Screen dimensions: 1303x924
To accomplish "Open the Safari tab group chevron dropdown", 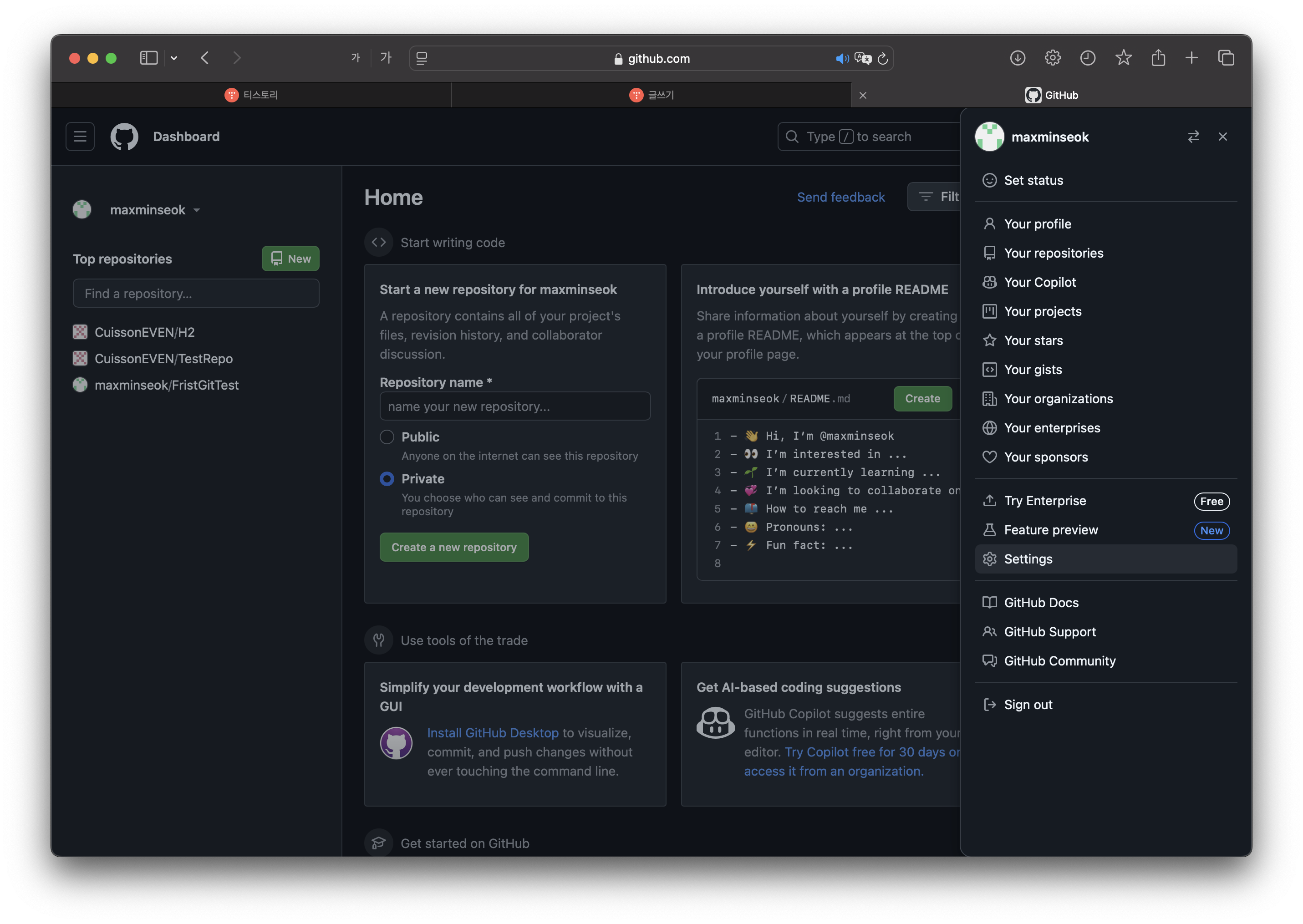I will [x=174, y=58].
